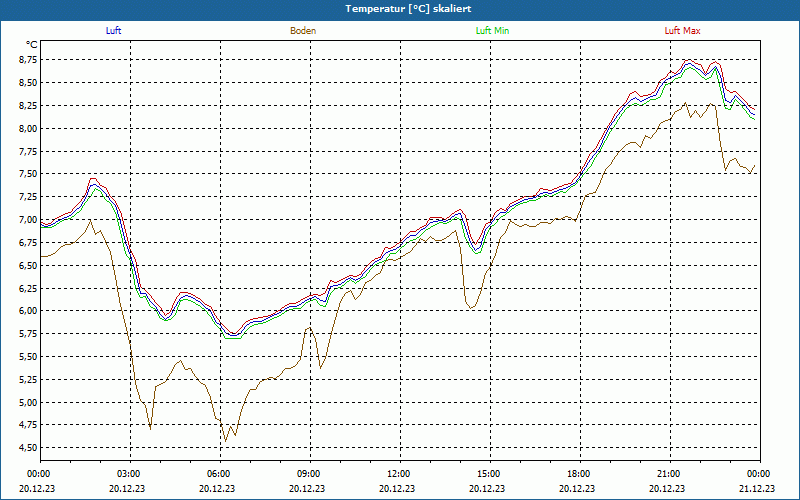This screenshot has width=800, height=500.
Task: Click the 21.12.23 date label
Action: pyautogui.click(x=757, y=488)
